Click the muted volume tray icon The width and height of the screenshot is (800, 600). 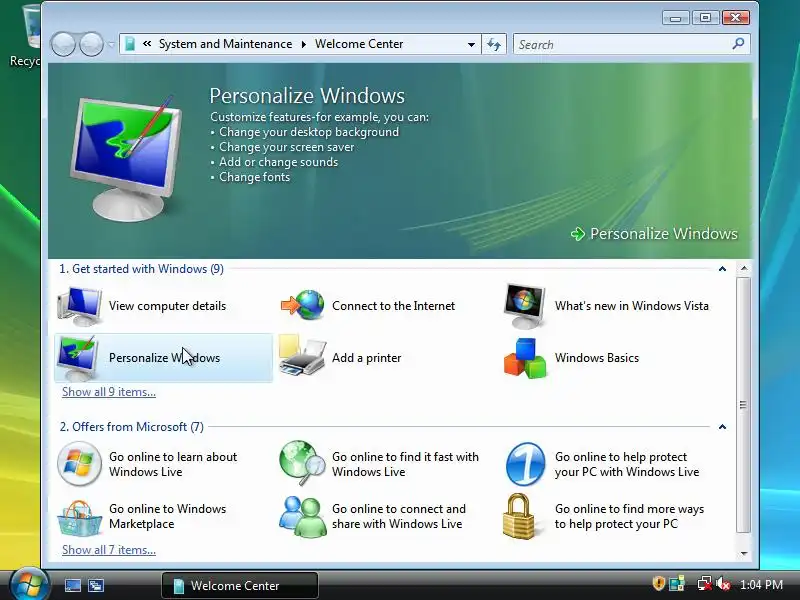coord(723,584)
